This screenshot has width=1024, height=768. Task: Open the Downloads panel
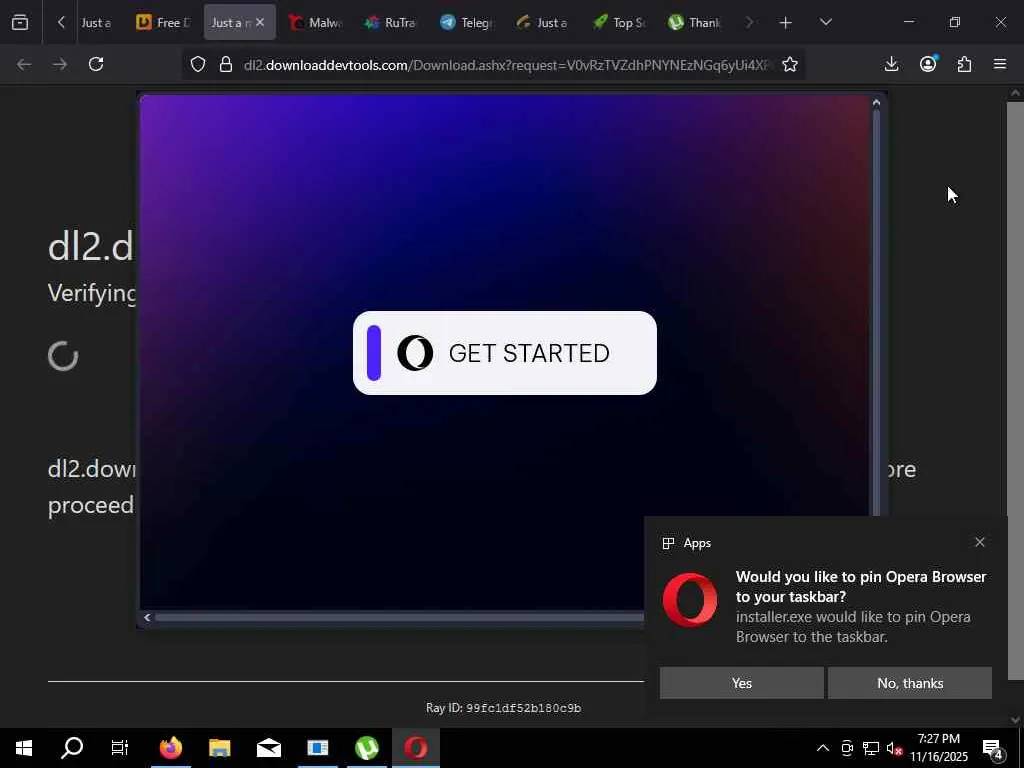(x=891, y=64)
